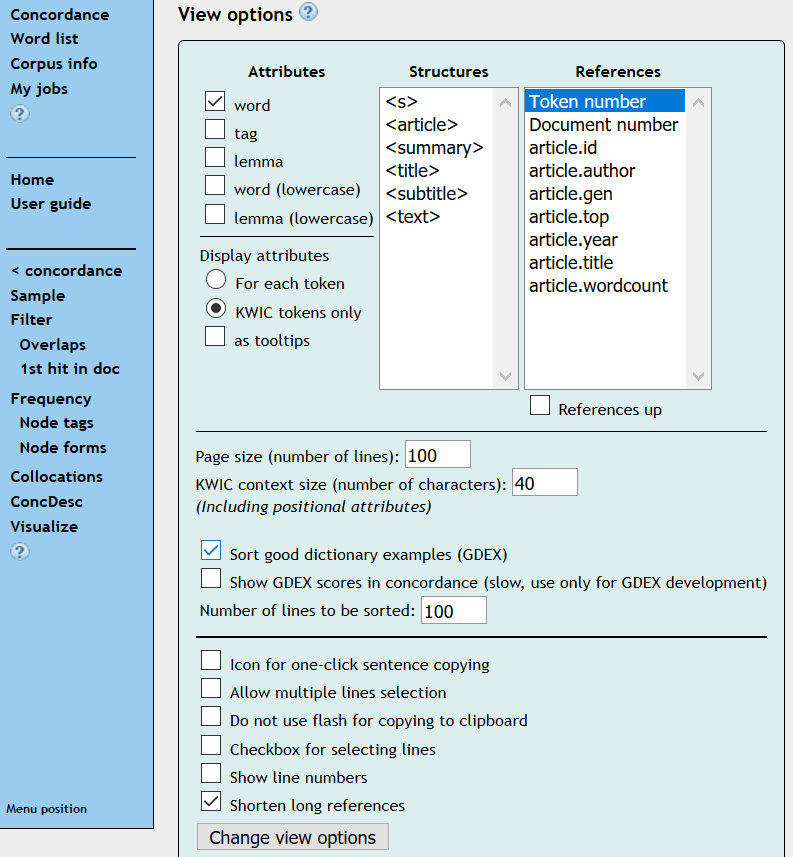Select KWIC tokens only radio button
Screen dimensions: 793x857
216,308
